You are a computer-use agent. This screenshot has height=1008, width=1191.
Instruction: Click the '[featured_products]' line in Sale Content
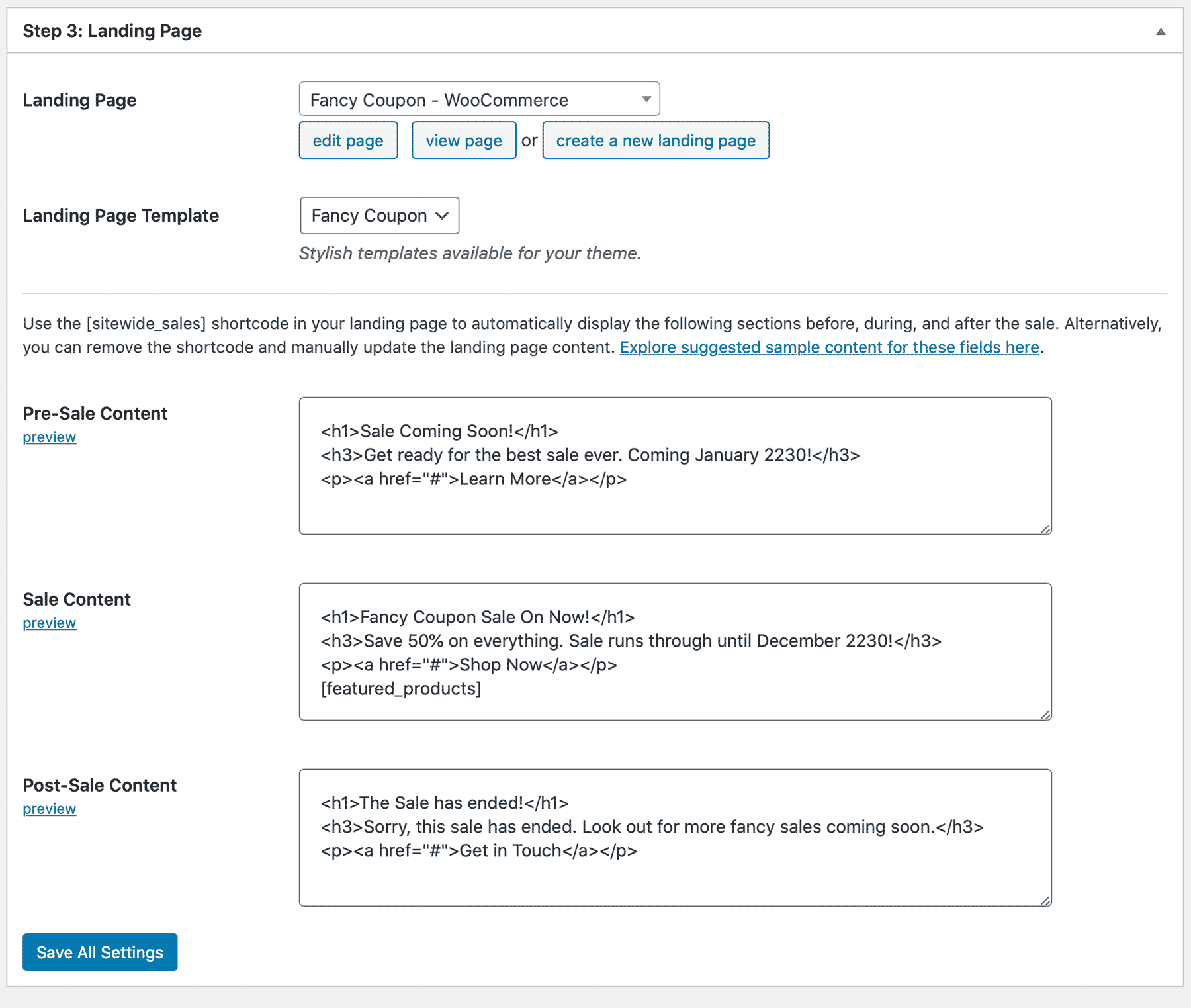pos(401,688)
